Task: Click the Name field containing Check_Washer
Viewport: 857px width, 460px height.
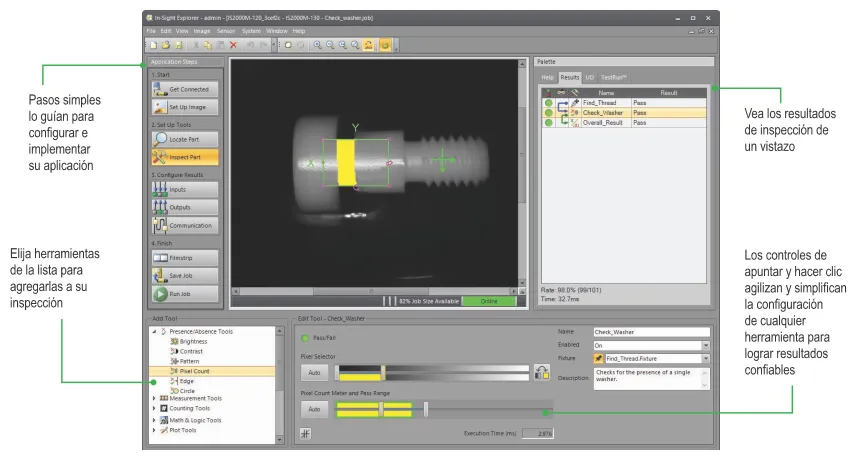Action: (x=650, y=331)
